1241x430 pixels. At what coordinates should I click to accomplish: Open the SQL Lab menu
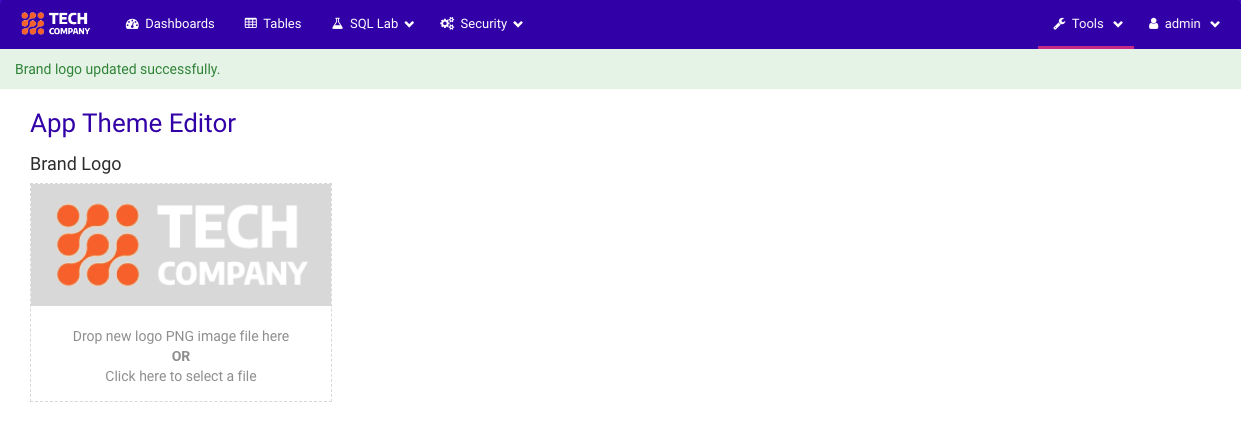tap(373, 24)
